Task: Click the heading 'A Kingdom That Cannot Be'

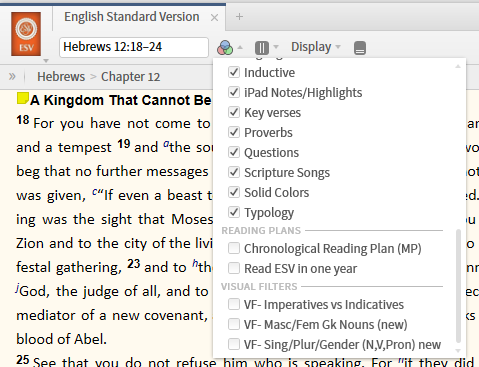Action: coord(121,100)
